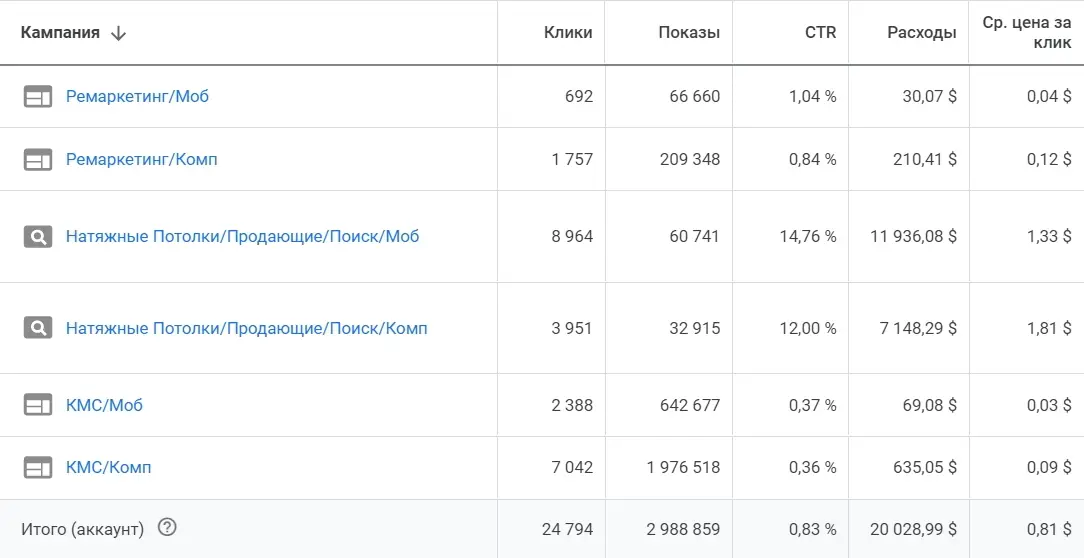Open the КМС/Комп campaign link
Screen dimensions: 1084x558
coord(108,467)
